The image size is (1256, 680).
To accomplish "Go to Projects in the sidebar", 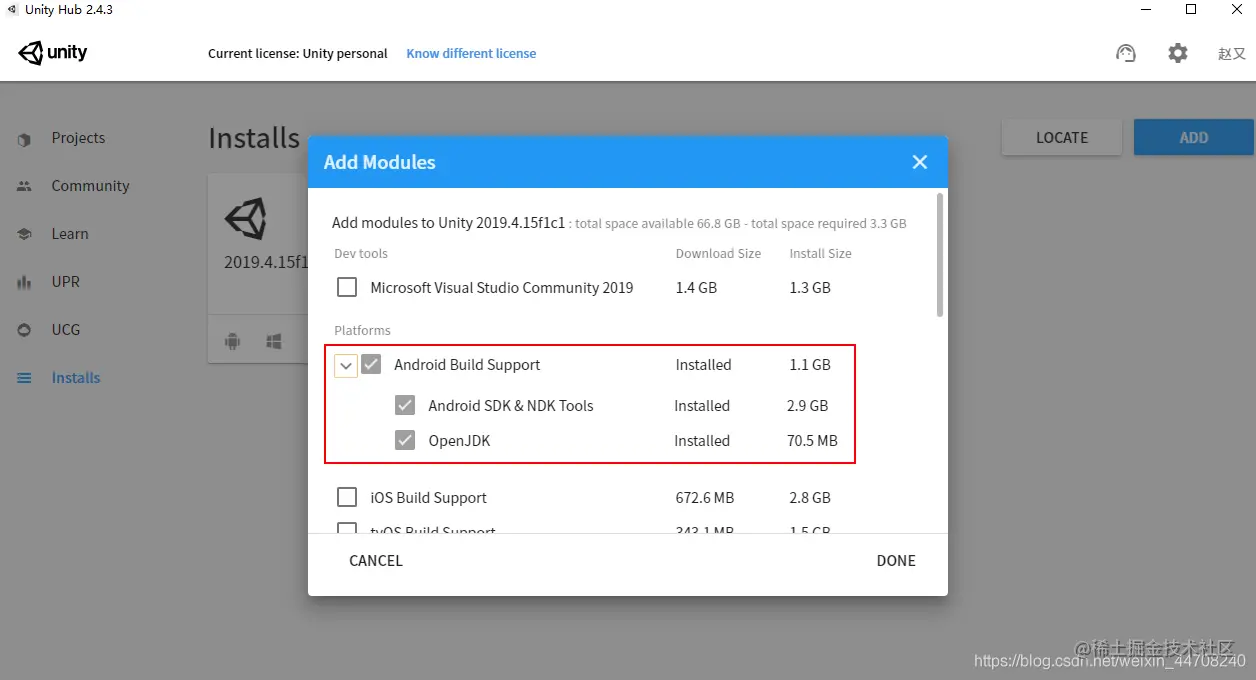I will click(x=78, y=138).
